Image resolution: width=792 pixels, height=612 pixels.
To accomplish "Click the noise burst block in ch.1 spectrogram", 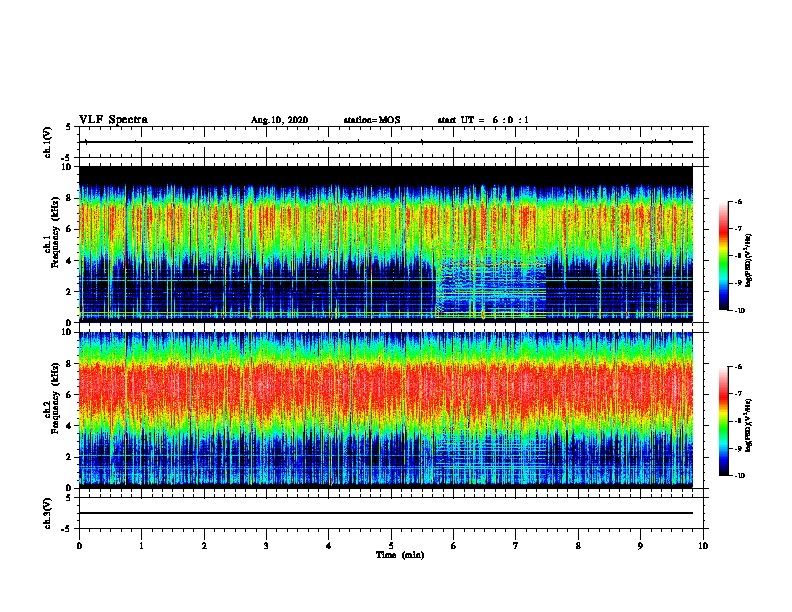I will click(x=491, y=289).
